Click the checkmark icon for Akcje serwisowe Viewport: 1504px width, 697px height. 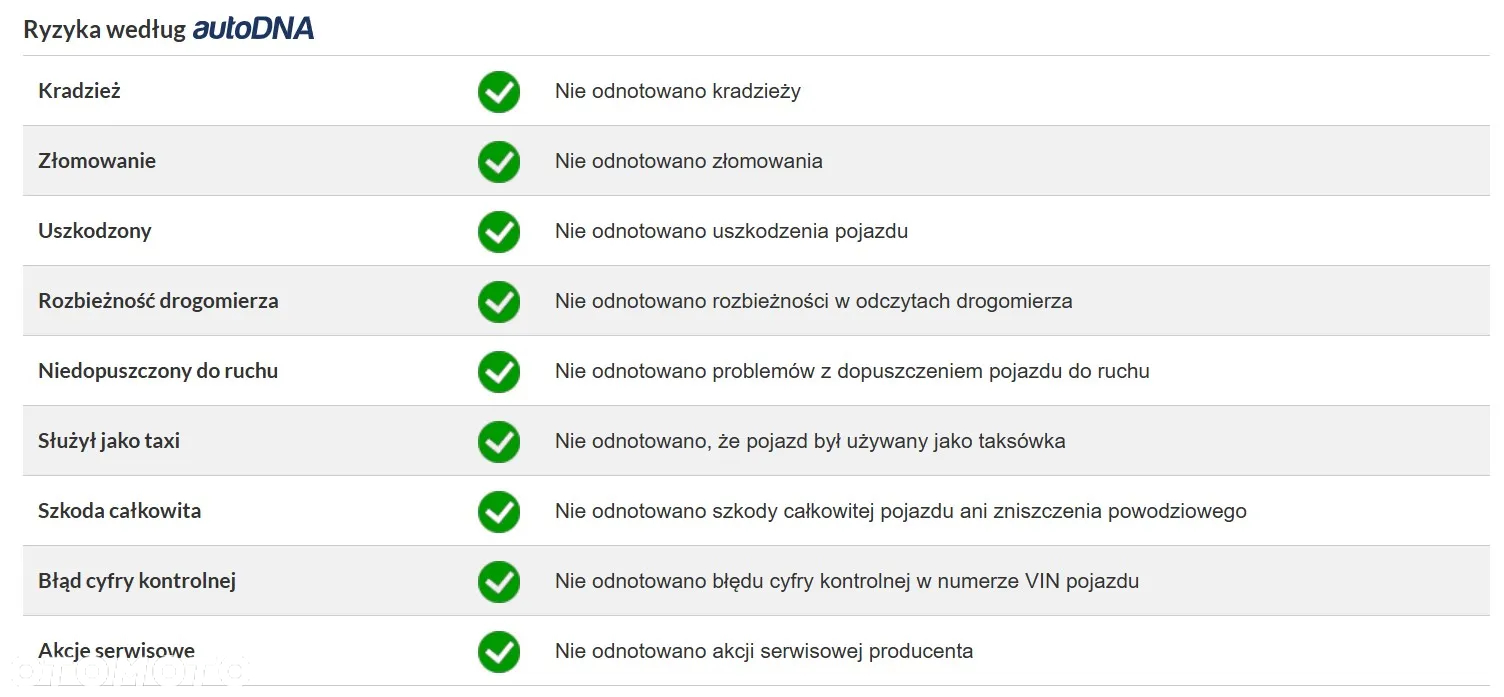tap(498, 651)
